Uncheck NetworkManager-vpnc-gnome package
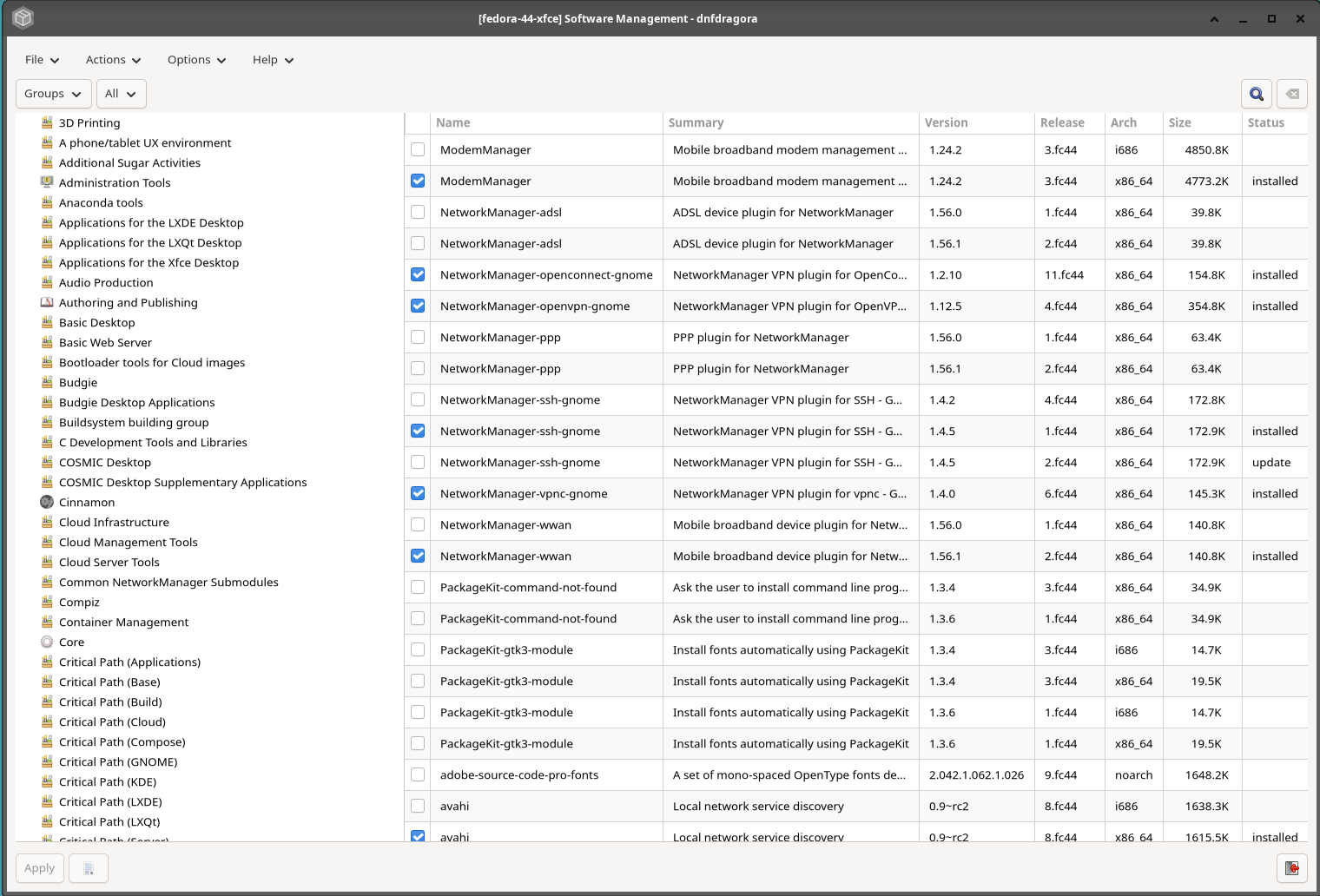 click(x=418, y=493)
